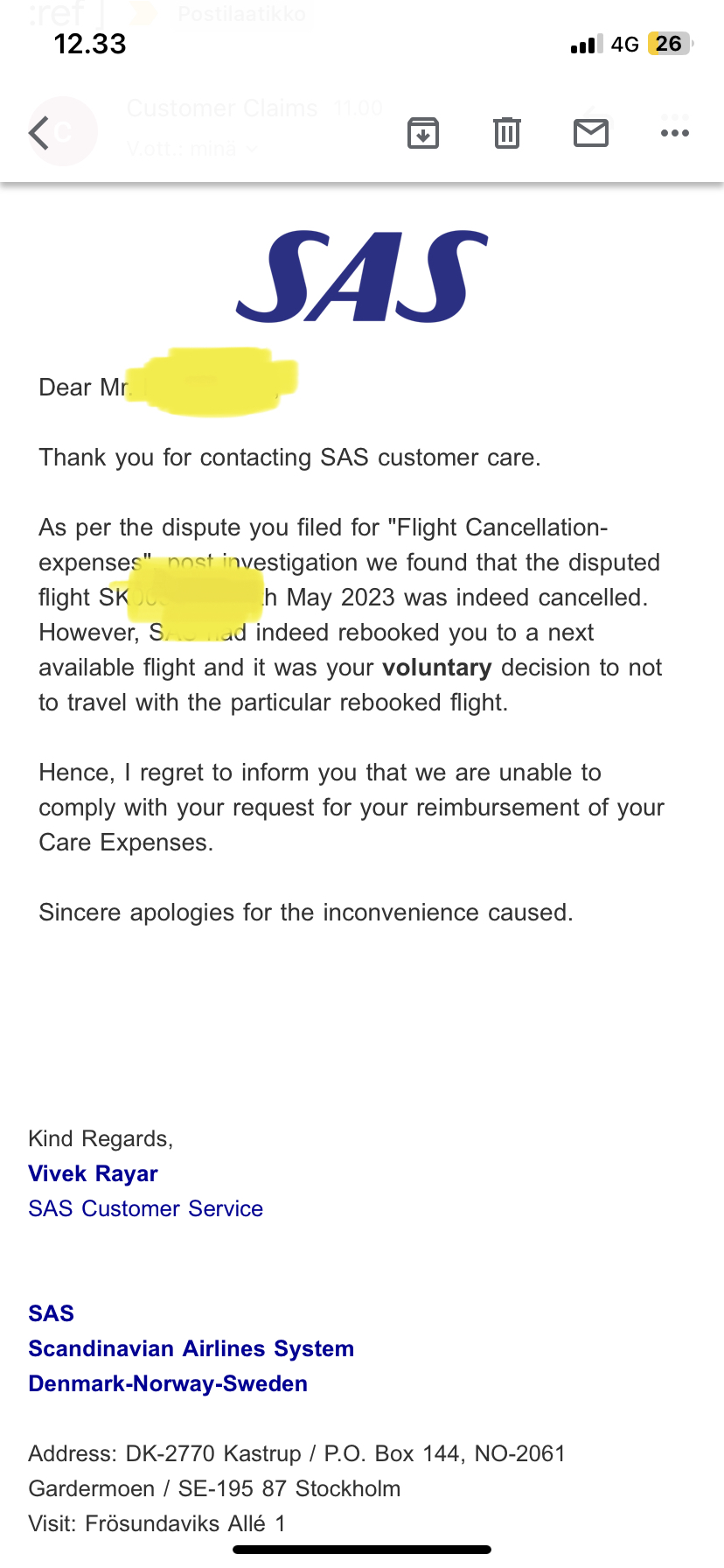Tap the 'Vivek Rayar' signature name

coord(93,1173)
